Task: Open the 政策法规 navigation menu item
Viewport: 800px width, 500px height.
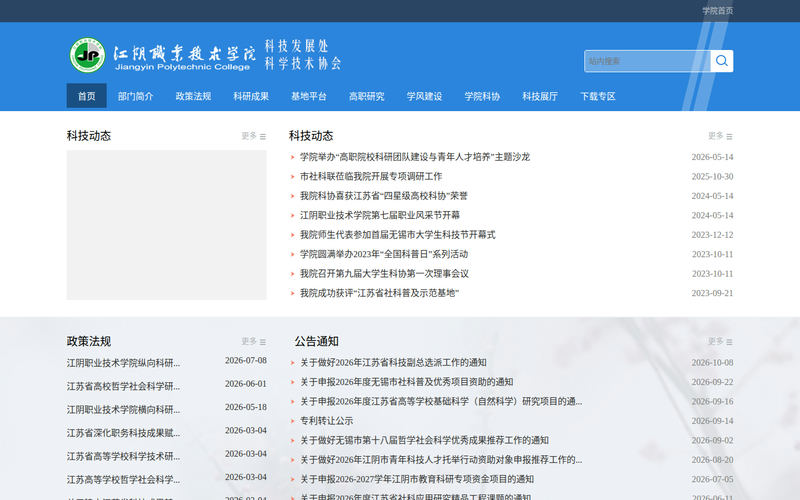Action: tap(193, 96)
